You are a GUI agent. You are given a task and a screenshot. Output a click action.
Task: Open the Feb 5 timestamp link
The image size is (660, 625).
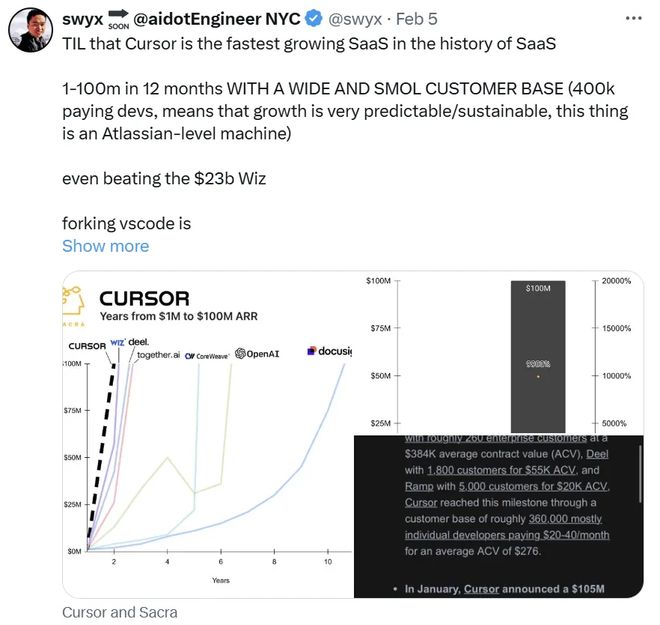(x=417, y=19)
